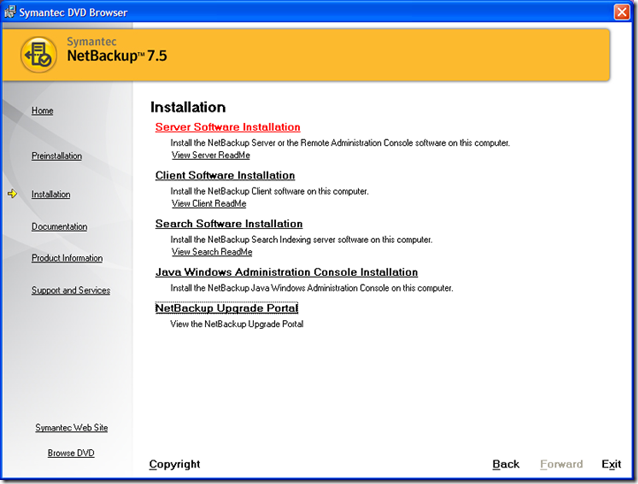Viewport: 638px width, 484px height.
Task: Click text describing Java Windows Administration Console
Action: tap(311, 288)
